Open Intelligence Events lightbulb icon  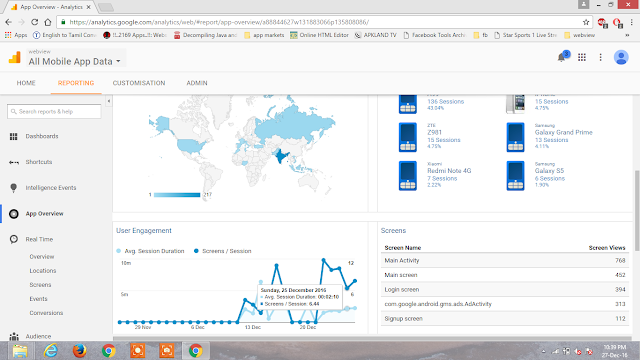point(13,188)
